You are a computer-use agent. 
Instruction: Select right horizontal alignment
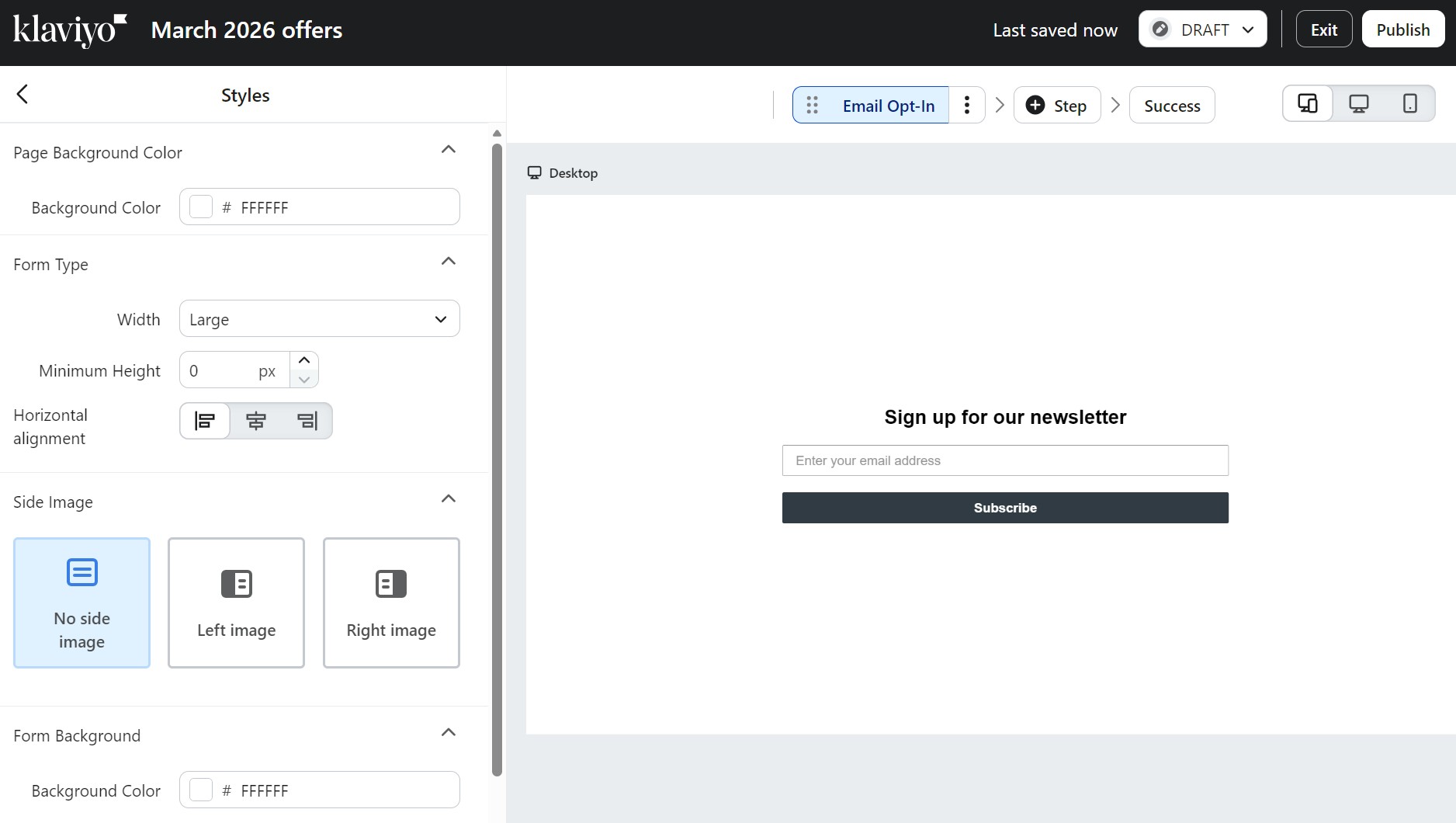coord(307,420)
